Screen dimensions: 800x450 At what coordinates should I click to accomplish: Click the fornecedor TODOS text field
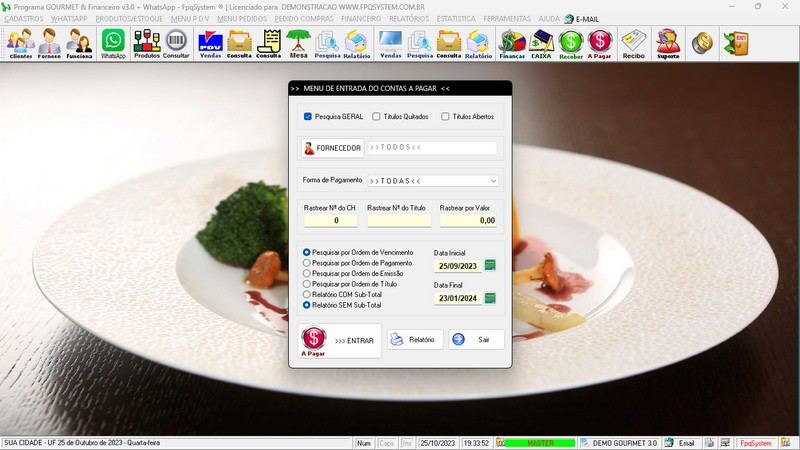[432, 147]
